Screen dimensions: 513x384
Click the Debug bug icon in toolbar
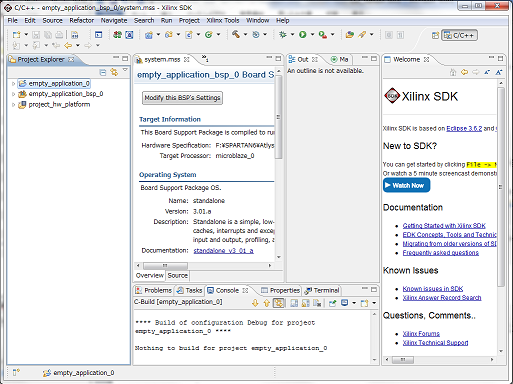(x=283, y=34)
